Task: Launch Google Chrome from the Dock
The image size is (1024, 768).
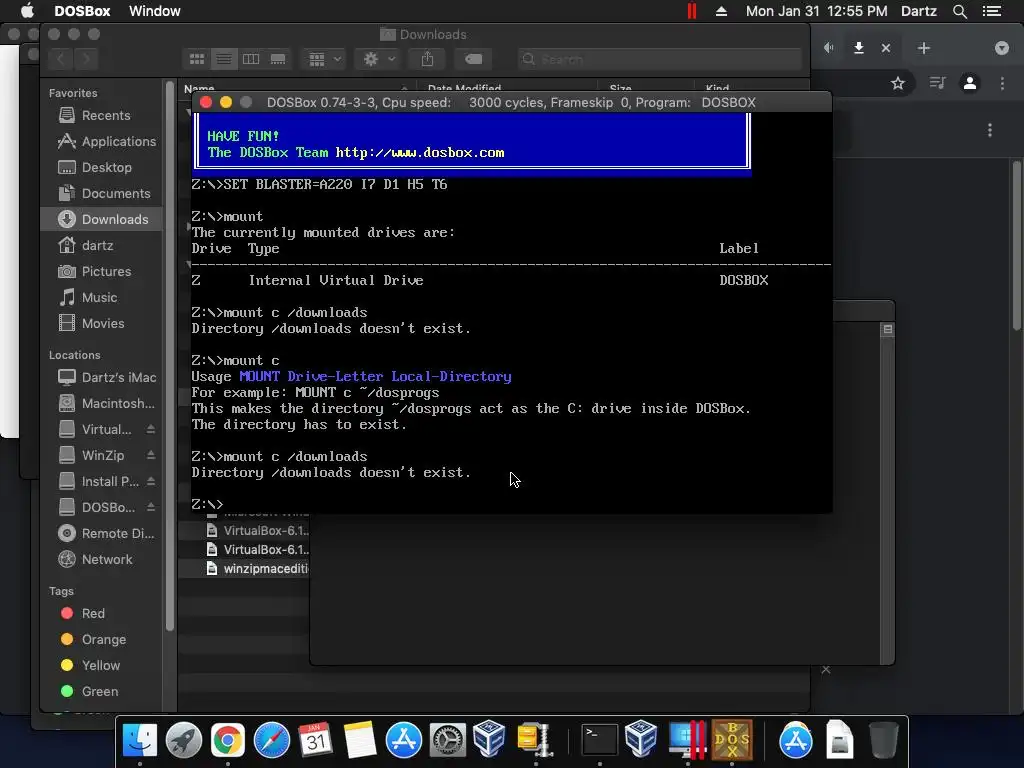Action: [x=227, y=740]
